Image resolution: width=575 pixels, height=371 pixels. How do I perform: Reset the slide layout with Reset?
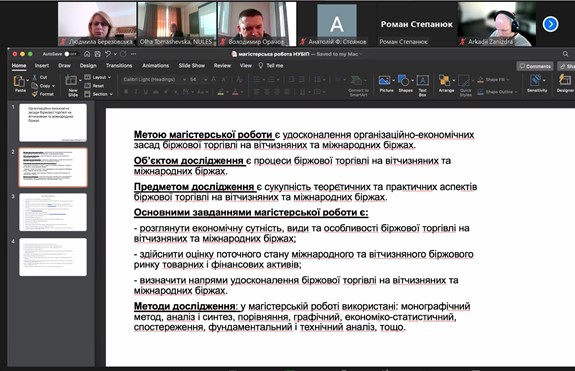pyautogui.click(x=94, y=86)
